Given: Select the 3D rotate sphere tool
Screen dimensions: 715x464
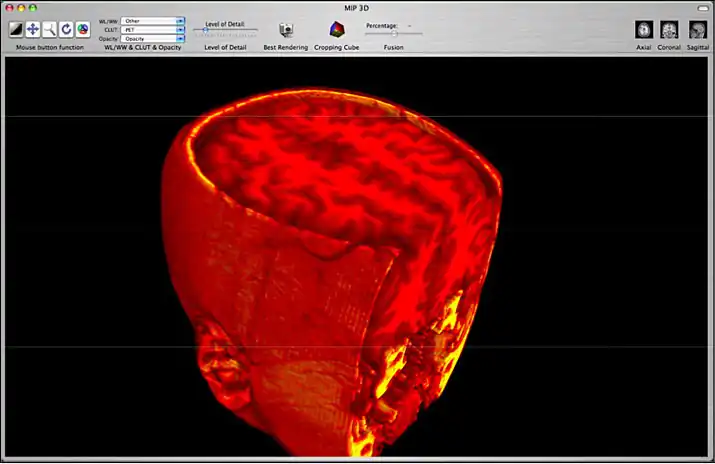Looking at the screenshot, I should coord(82,30).
